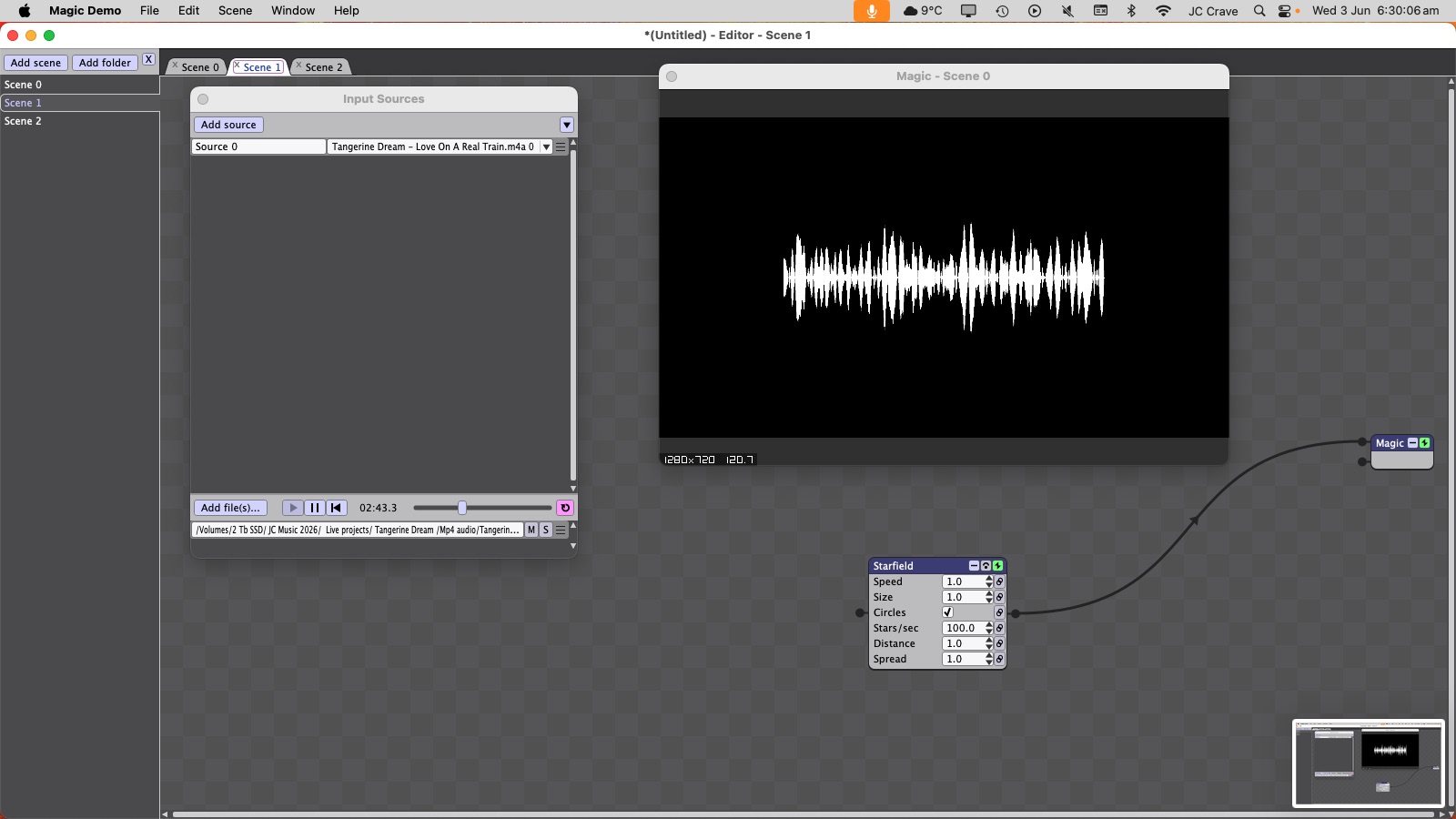This screenshot has height=819, width=1456.
Task: Click the green power icon on Starfield
Action: pyautogui.click(x=997, y=566)
